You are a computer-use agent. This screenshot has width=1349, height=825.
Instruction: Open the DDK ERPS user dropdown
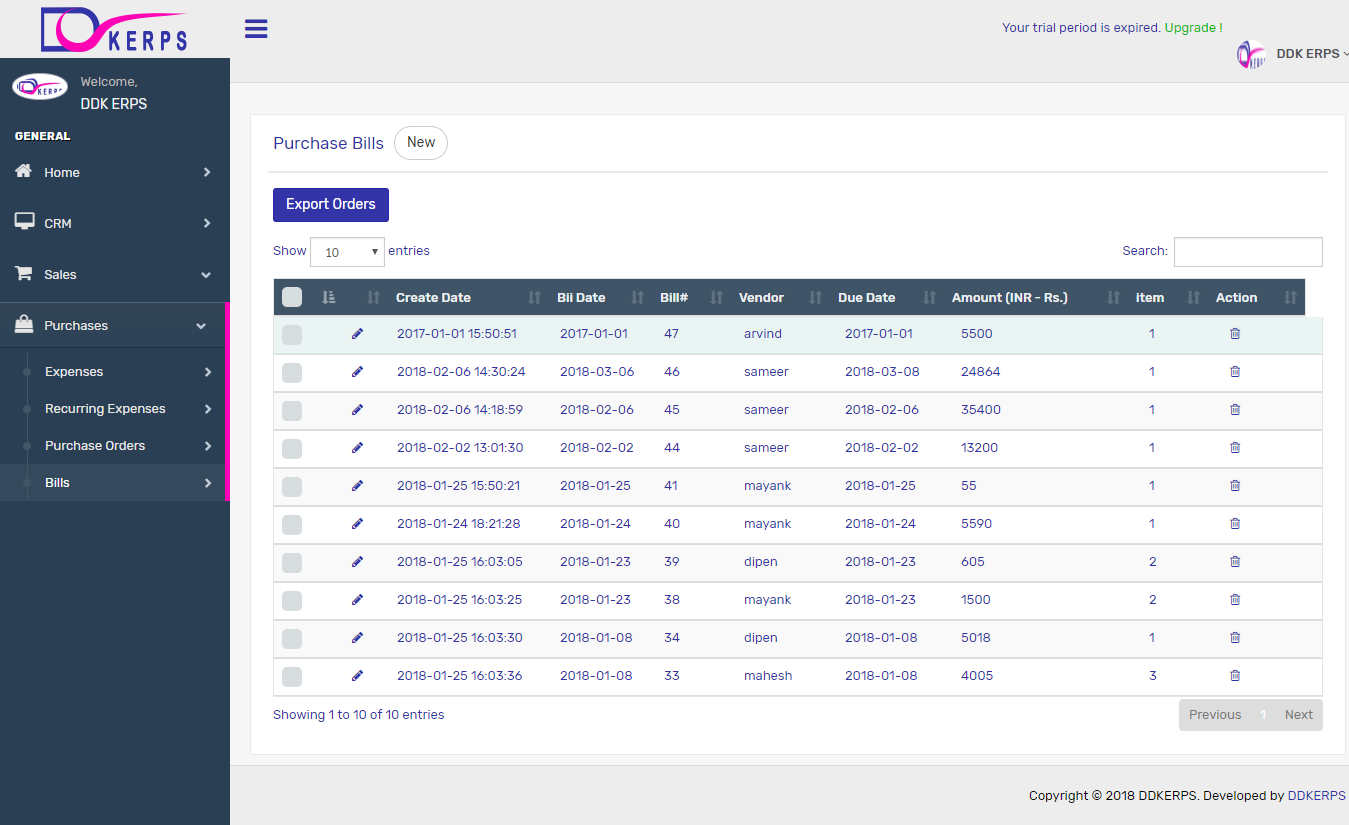[x=1311, y=54]
